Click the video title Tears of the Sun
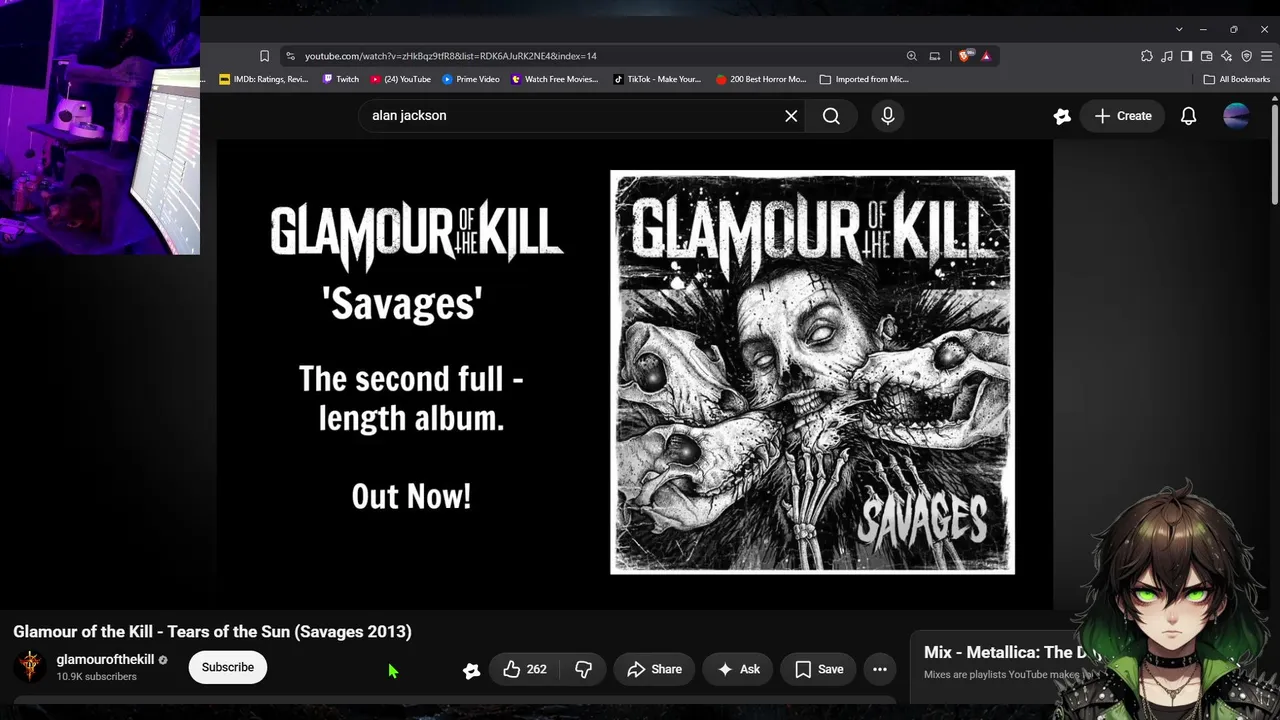Screen dimensions: 1280x720 point(212,631)
